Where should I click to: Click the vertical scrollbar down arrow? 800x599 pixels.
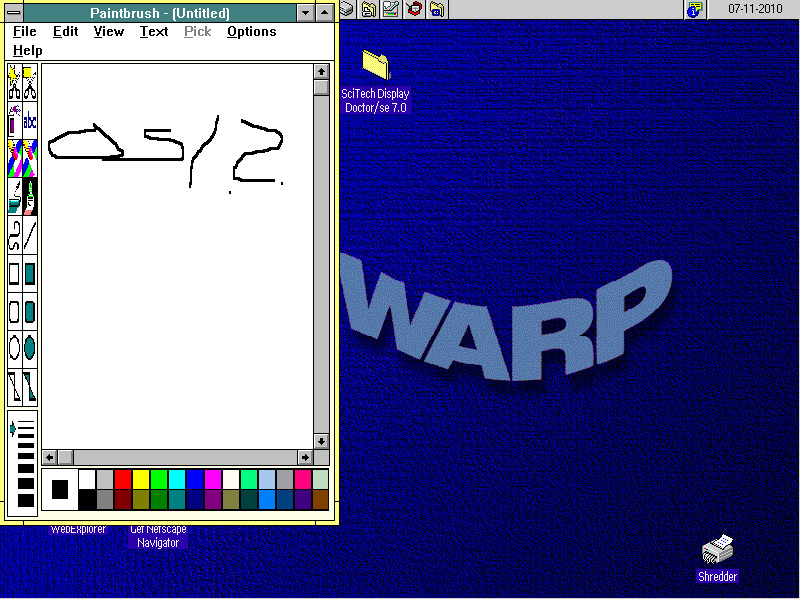[x=321, y=441]
